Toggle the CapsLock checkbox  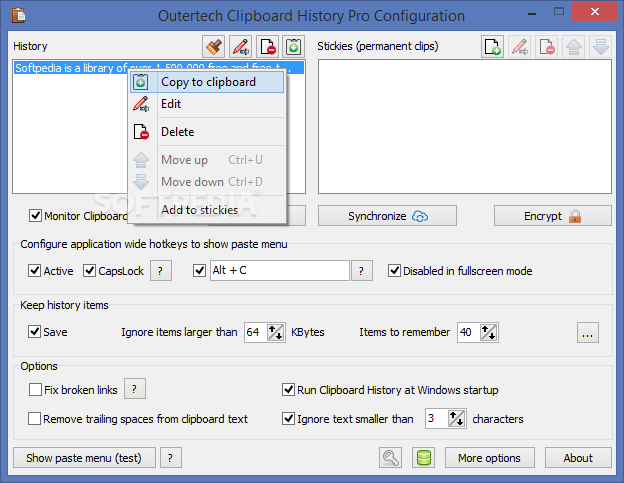[89, 271]
